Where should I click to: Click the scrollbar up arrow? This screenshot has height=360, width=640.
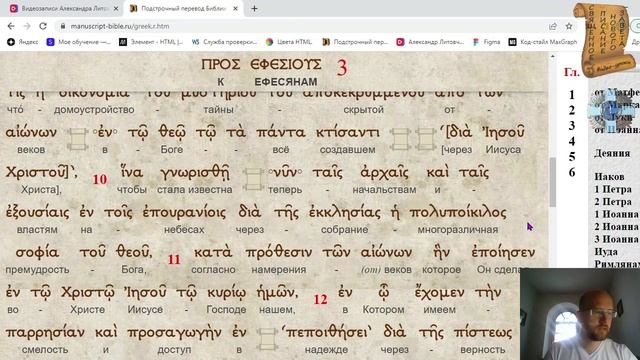click(553, 57)
